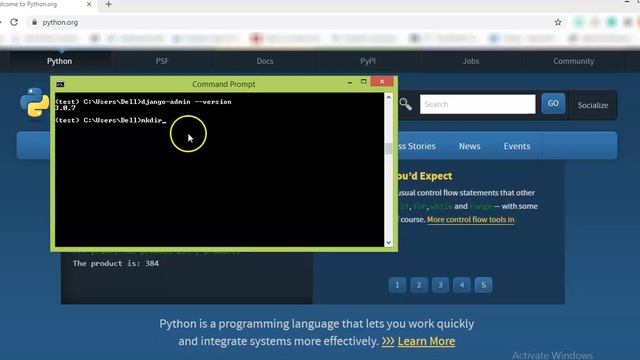Maximize the Command Prompt window

click(x=363, y=82)
